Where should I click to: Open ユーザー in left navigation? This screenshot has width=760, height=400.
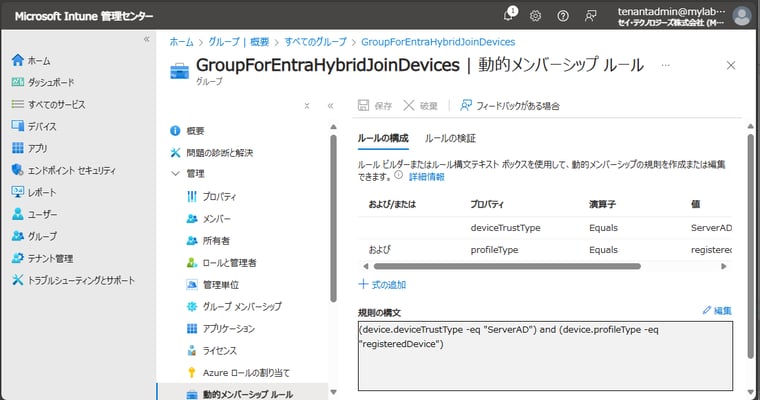coord(34,214)
